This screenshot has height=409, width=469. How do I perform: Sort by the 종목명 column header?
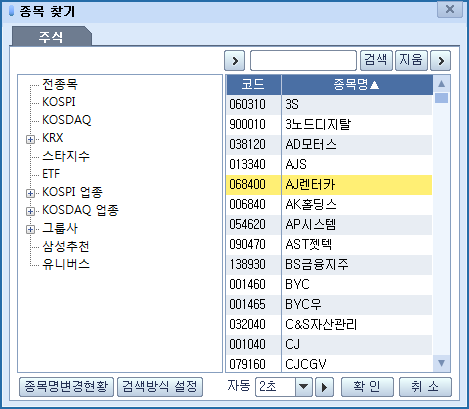pyautogui.click(x=357, y=85)
